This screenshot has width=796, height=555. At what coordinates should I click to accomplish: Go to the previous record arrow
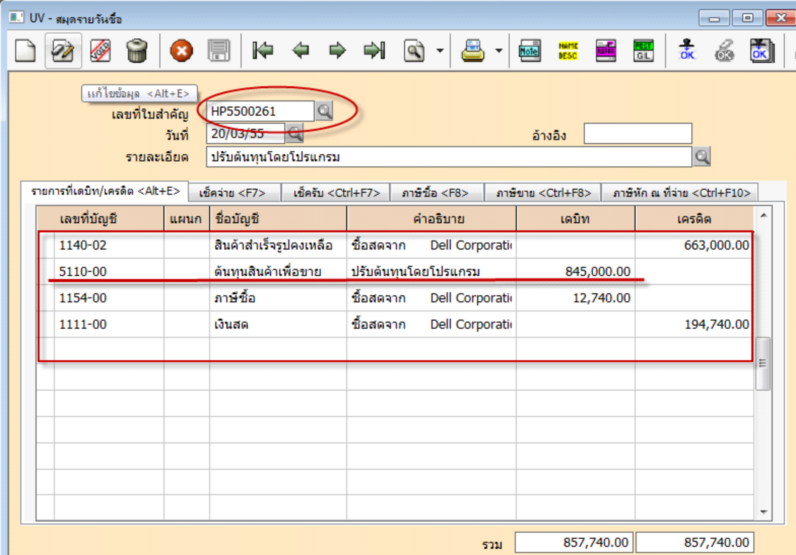pyautogui.click(x=301, y=51)
